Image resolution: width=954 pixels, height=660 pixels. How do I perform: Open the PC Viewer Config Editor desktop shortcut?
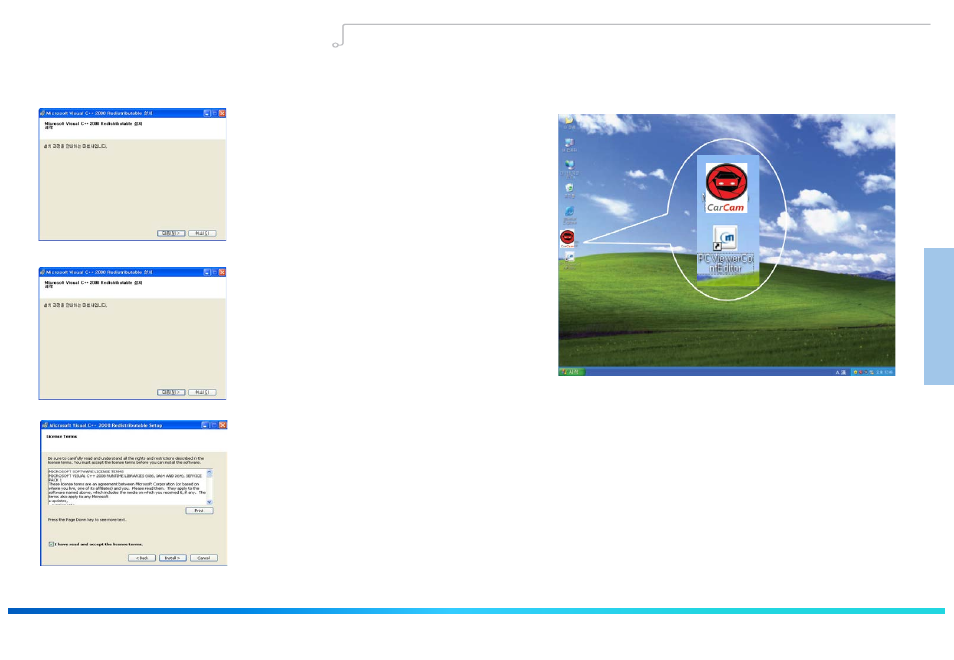[x=569, y=260]
